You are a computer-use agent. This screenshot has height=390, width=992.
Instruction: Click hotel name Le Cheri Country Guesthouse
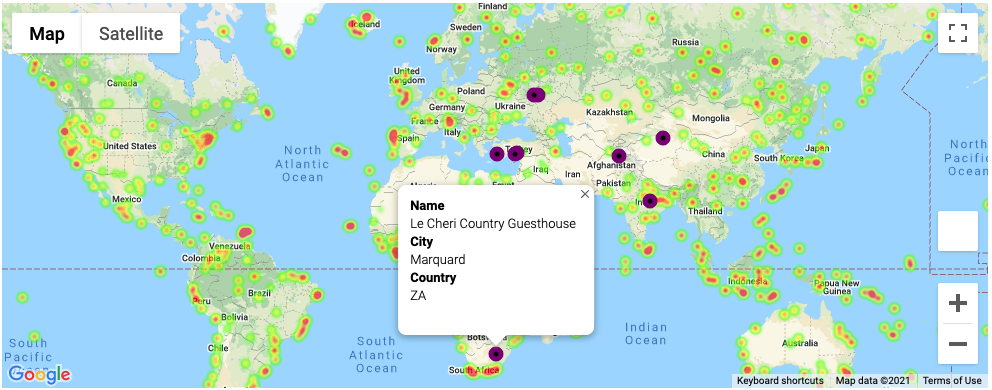click(x=493, y=223)
